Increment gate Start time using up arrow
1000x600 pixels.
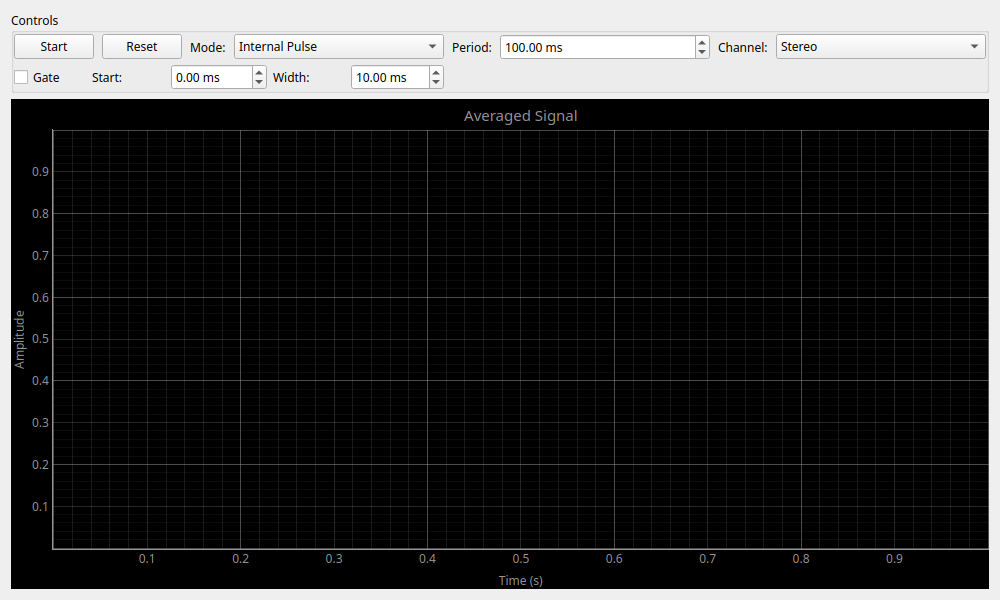(x=259, y=73)
